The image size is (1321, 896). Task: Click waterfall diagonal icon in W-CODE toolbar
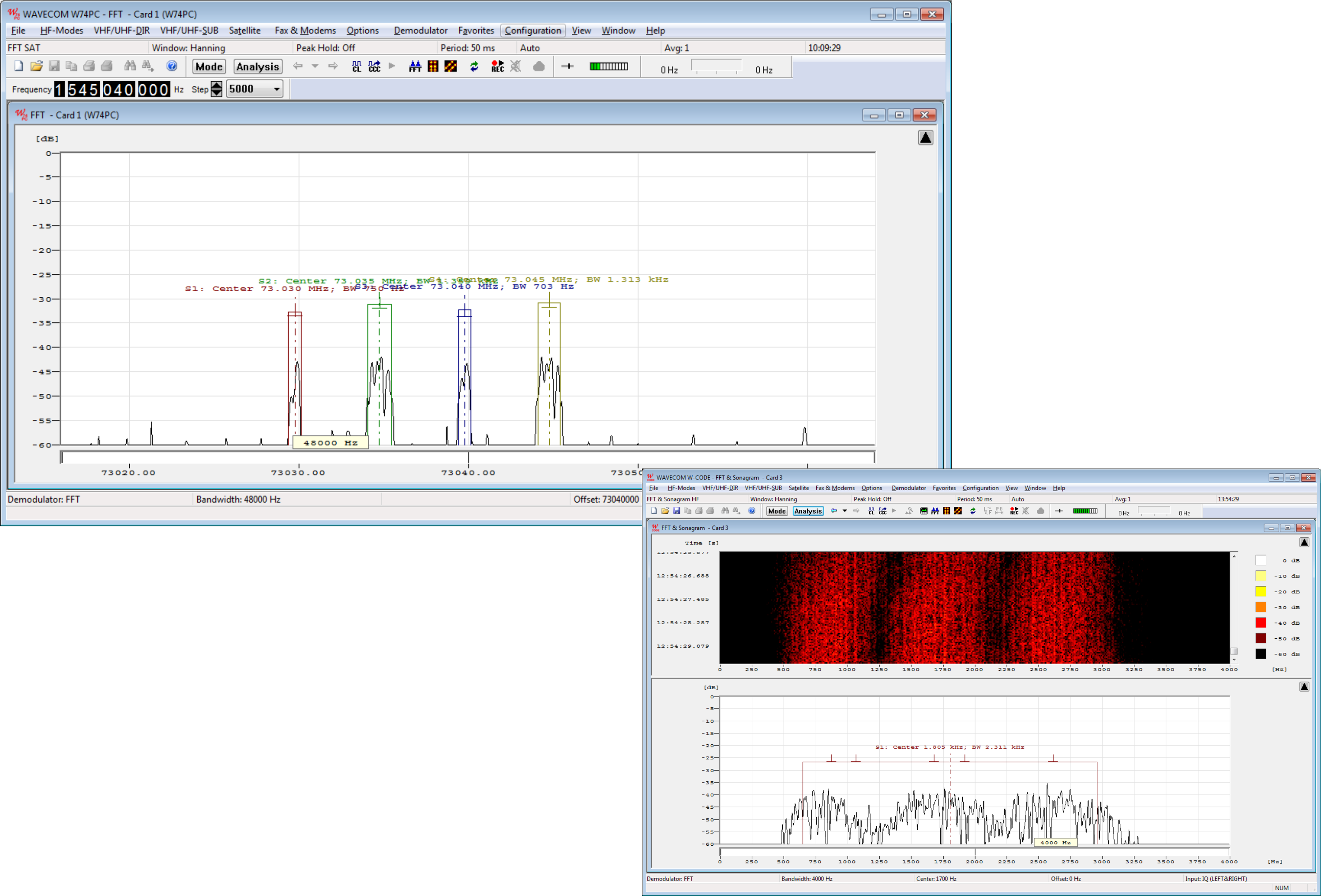(x=958, y=511)
